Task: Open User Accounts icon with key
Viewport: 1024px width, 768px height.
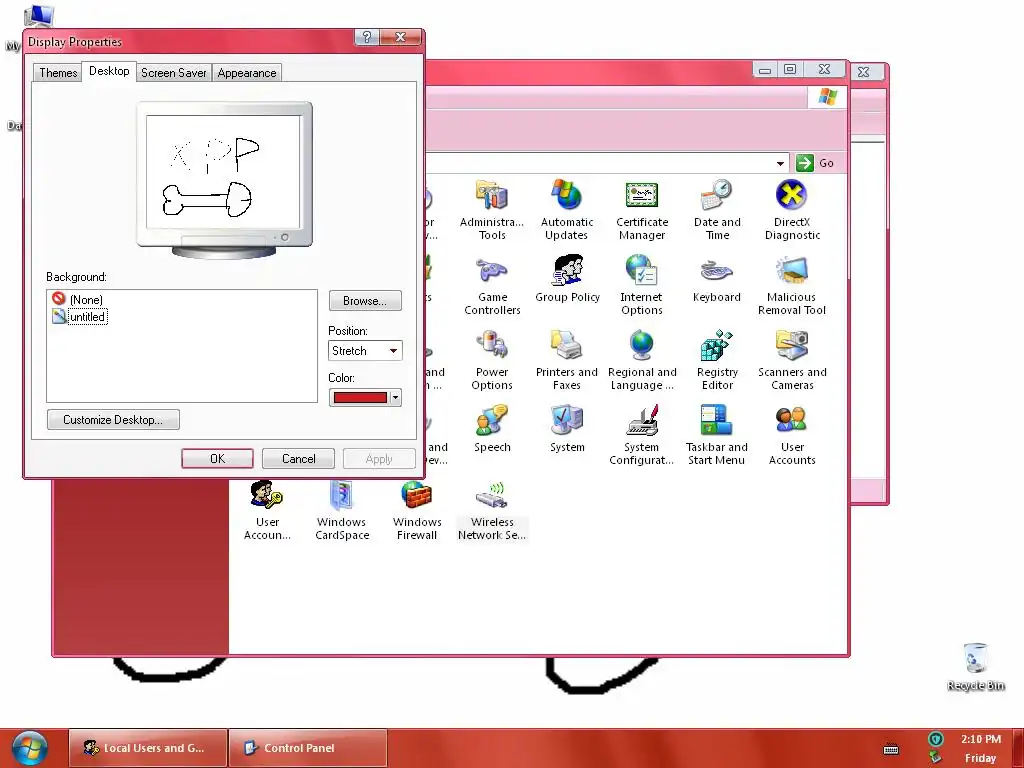Action: tap(267, 509)
